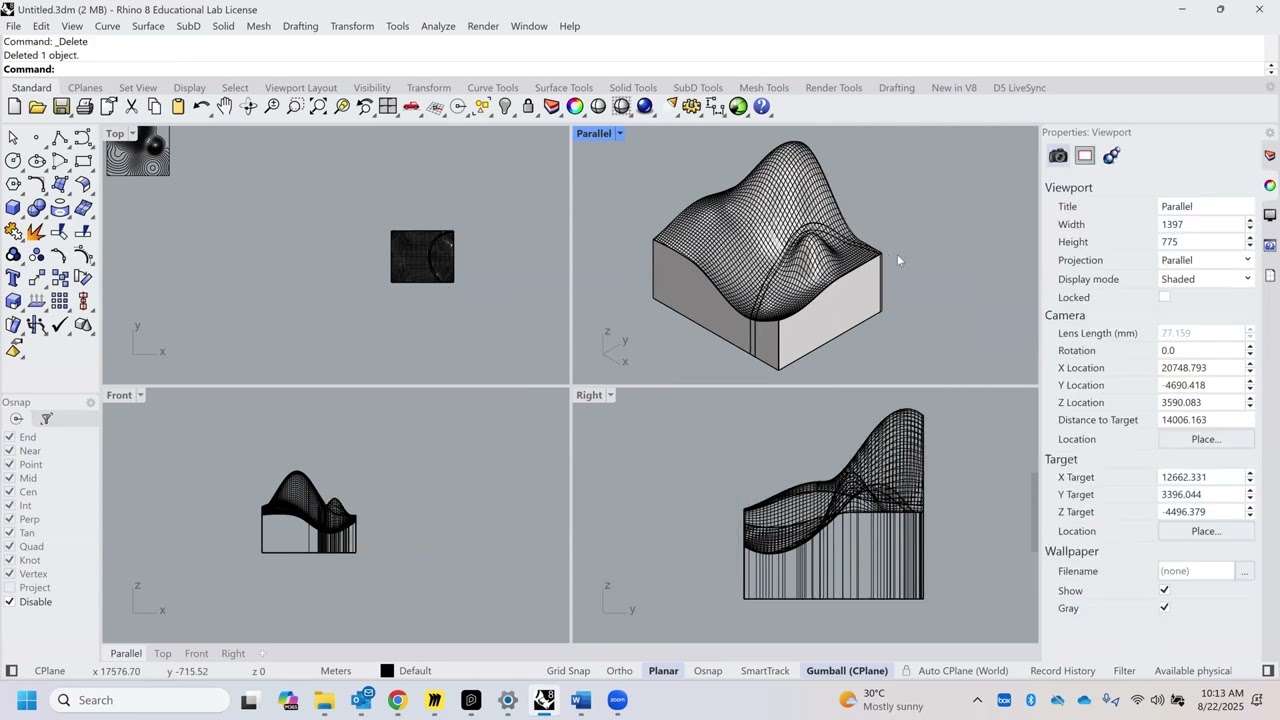The image size is (1280, 720).
Task: Click the red car icon
Action: 411,107
